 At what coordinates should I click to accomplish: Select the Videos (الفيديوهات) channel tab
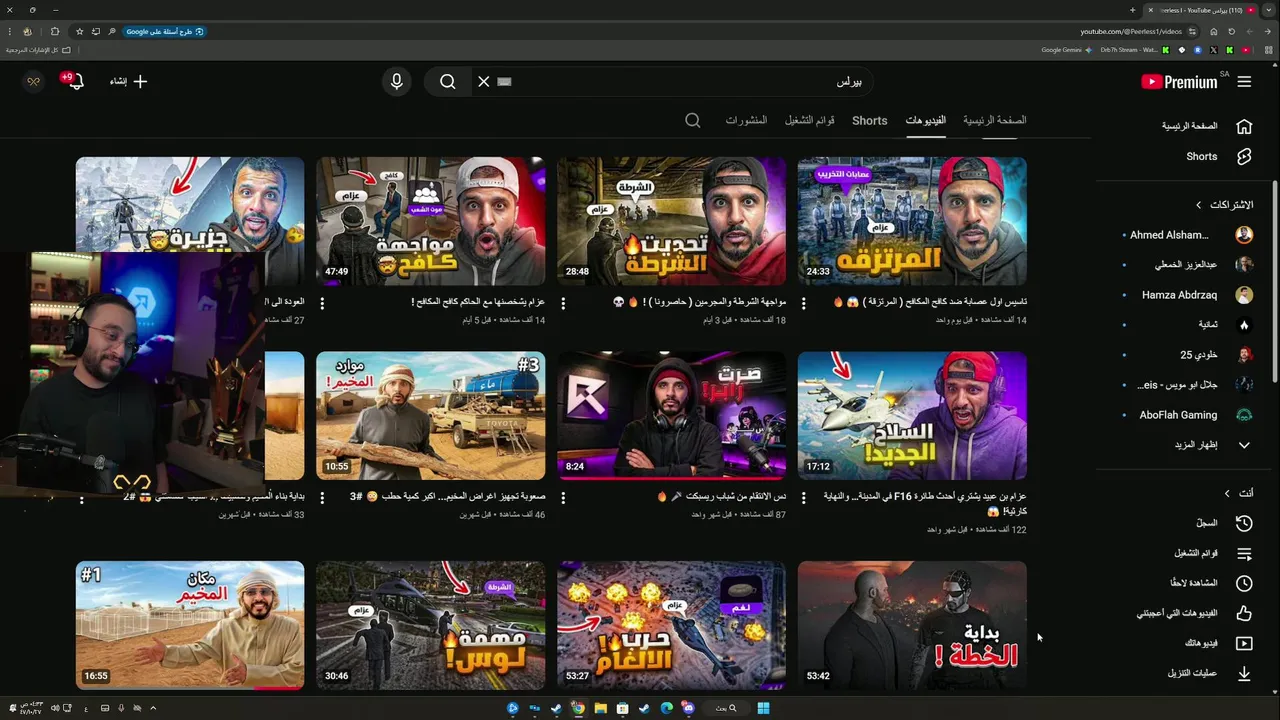click(926, 120)
